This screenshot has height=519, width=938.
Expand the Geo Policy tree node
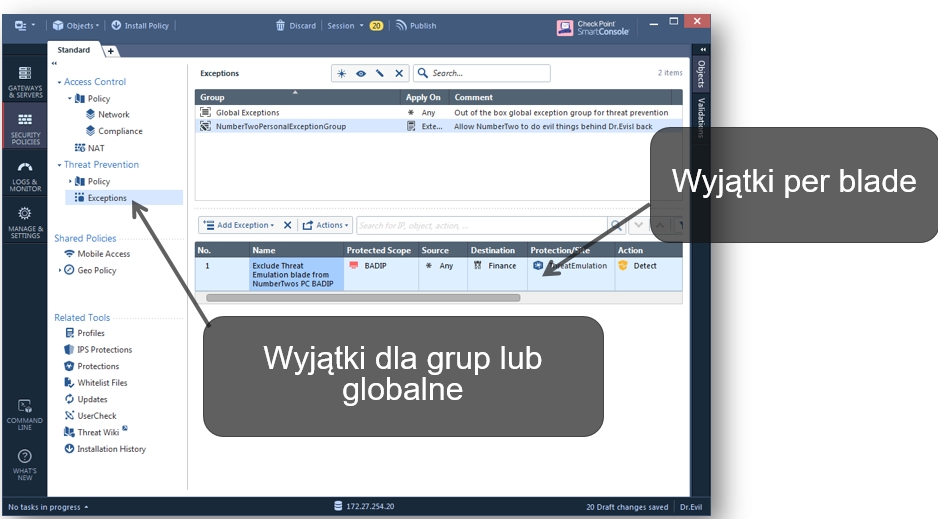(x=60, y=270)
